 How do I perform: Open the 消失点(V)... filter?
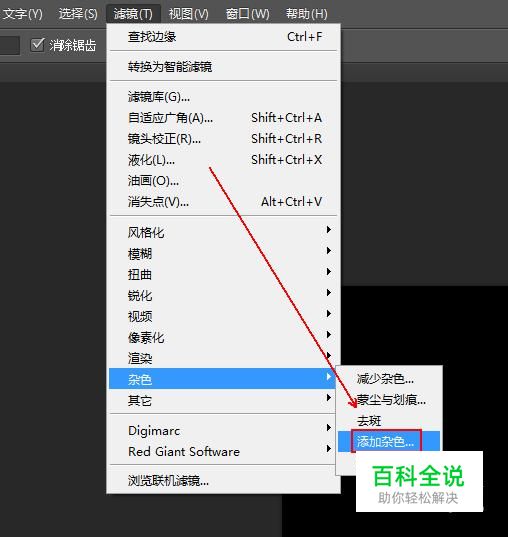pos(223,201)
